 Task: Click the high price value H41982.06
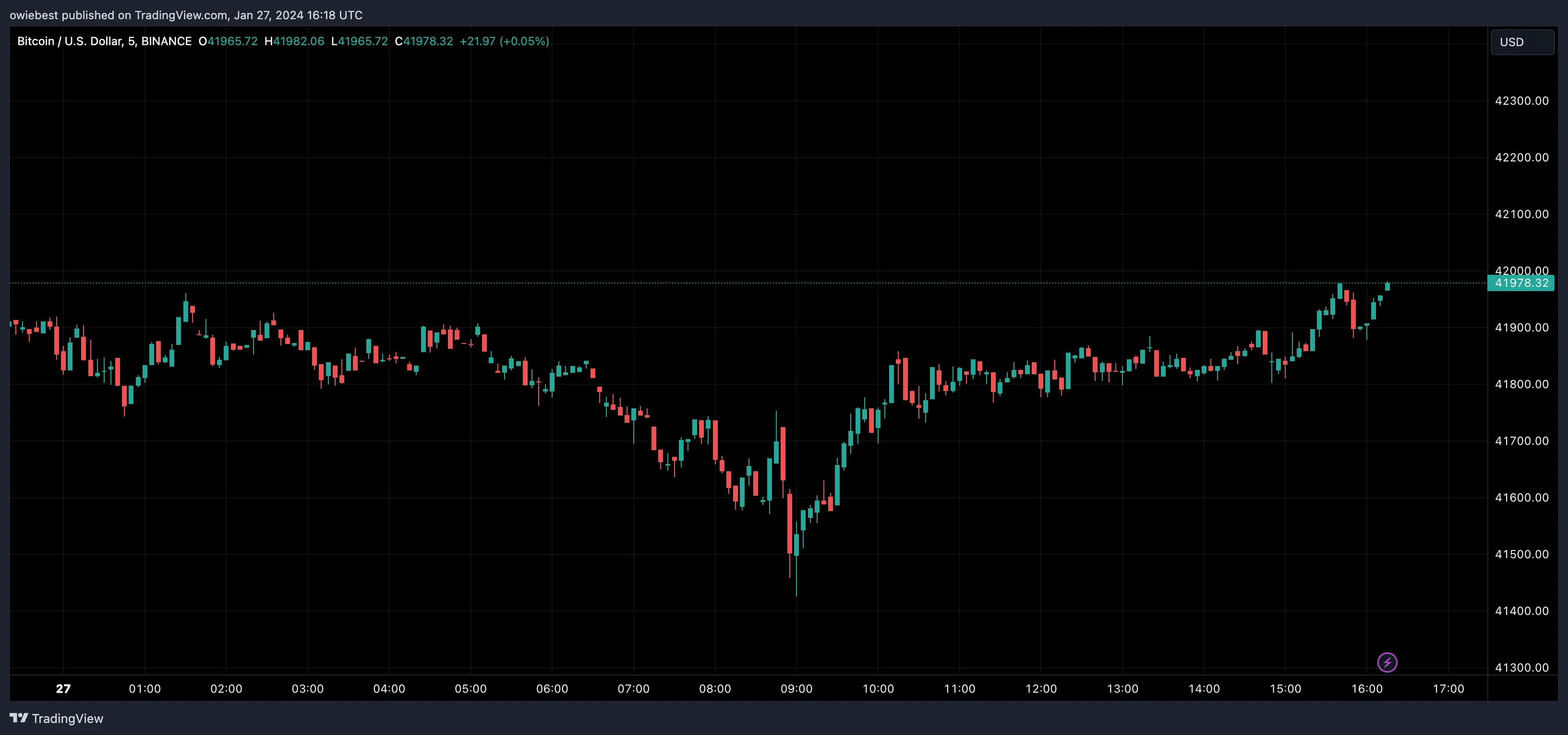pos(295,41)
